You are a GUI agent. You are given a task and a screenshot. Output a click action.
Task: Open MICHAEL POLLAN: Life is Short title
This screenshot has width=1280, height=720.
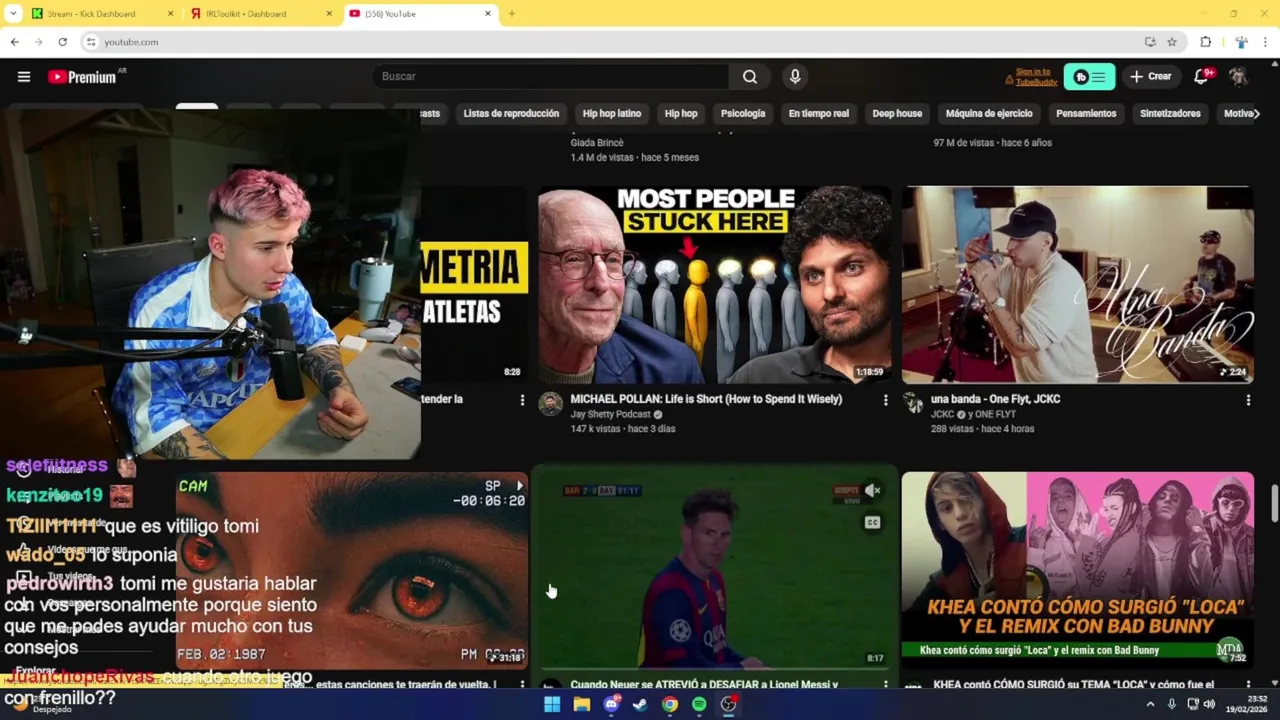pos(706,399)
